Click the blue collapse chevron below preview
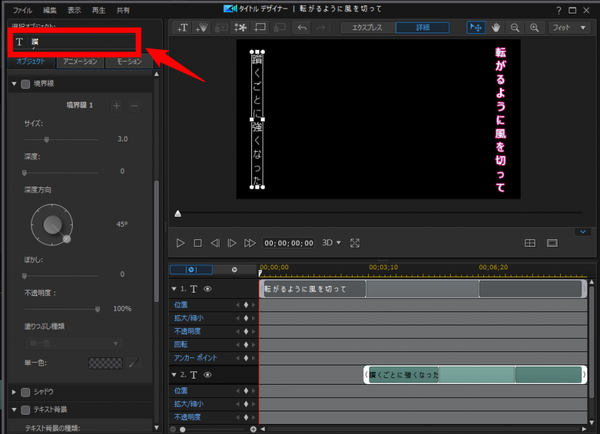 tap(583, 232)
